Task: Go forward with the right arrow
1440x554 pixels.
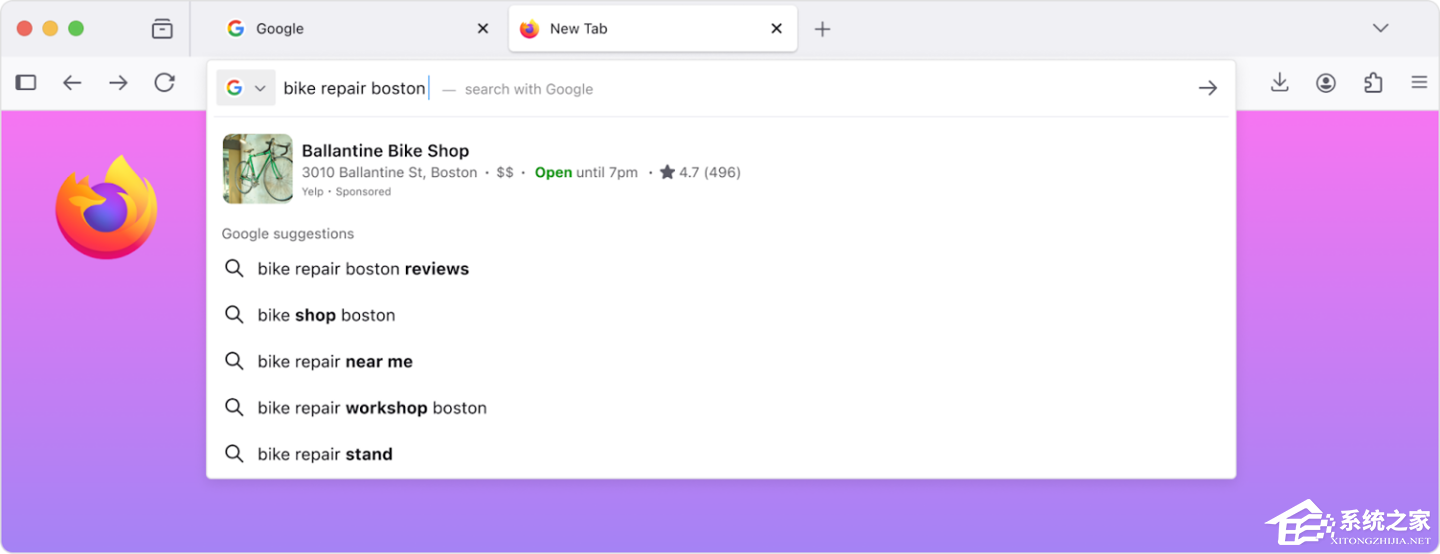Action: click(118, 83)
